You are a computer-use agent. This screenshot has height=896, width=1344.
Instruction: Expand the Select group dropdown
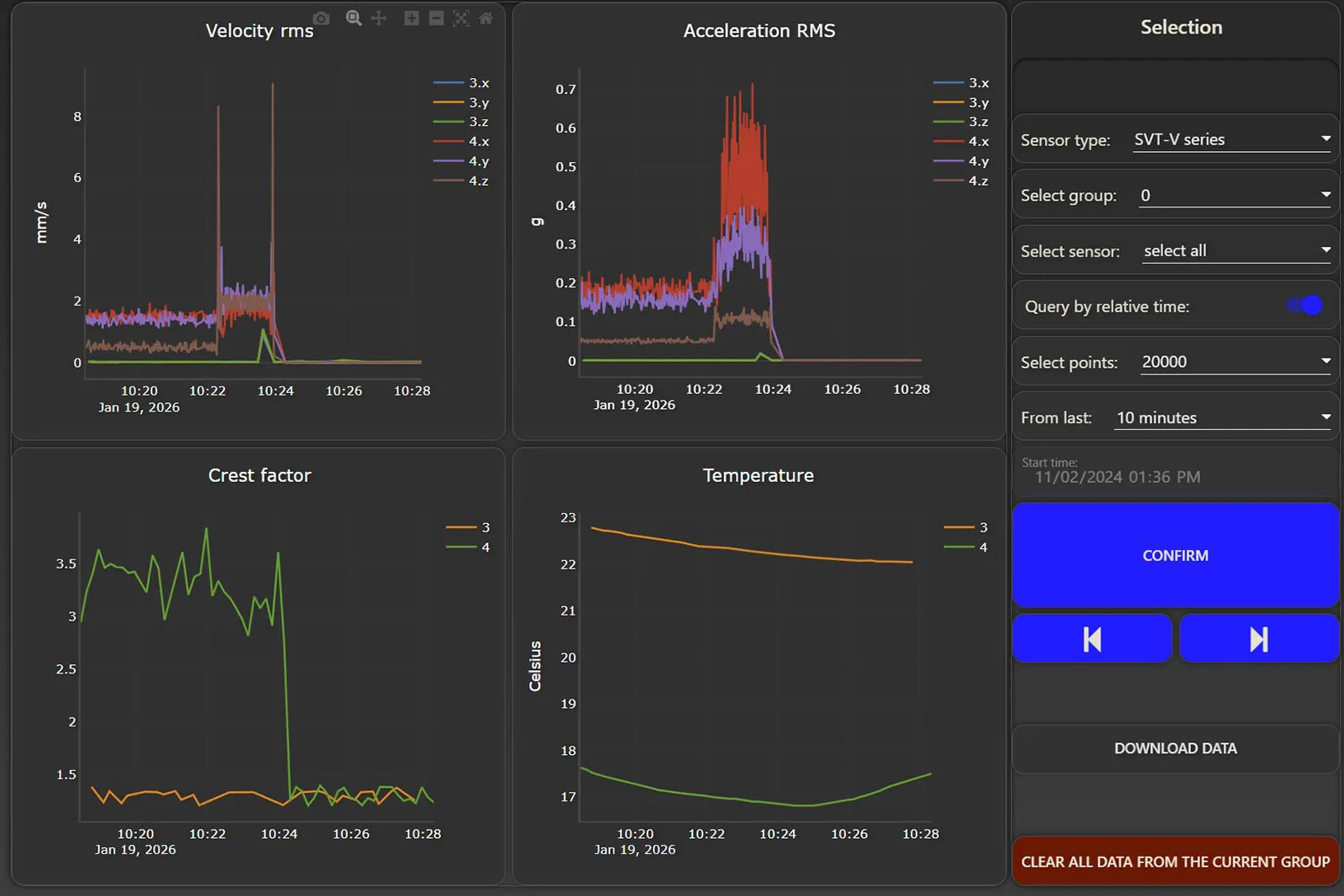click(x=1234, y=195)
